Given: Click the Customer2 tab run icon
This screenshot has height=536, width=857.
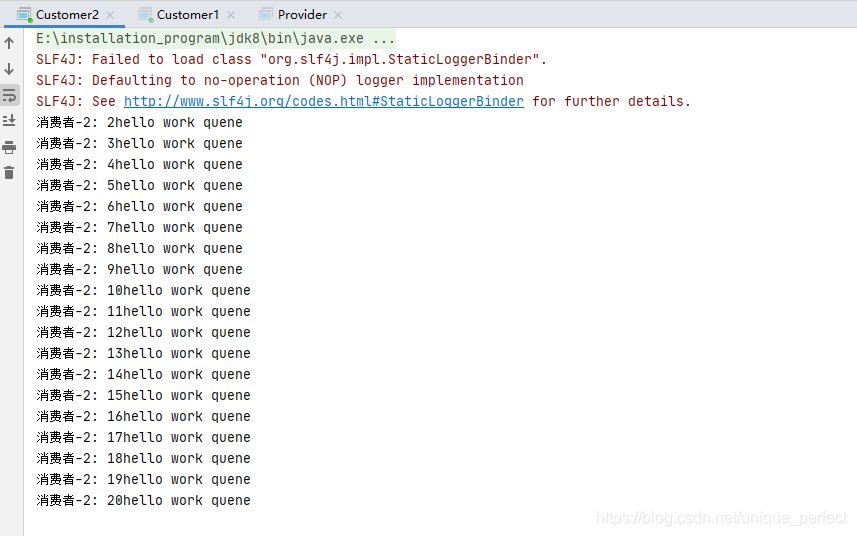Looking at the screenshot, I should click(x=25, y=14).
